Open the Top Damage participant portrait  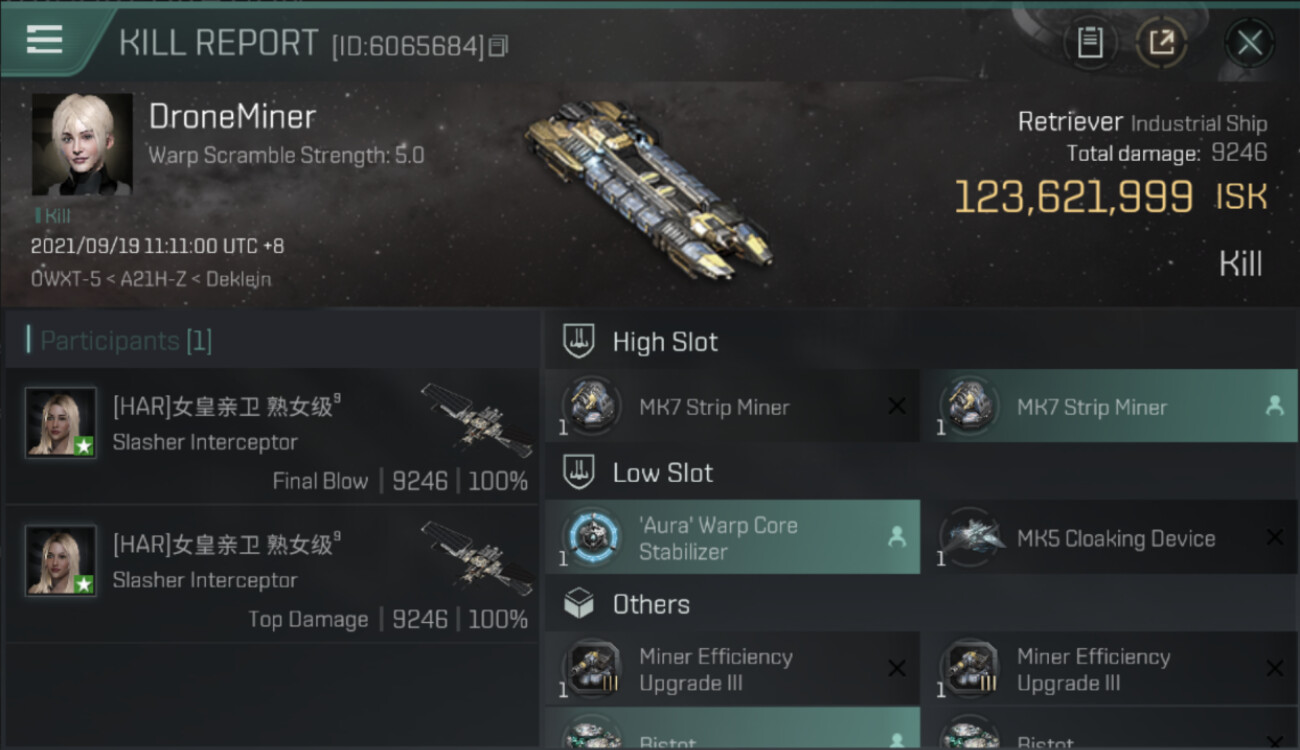point(61,560)
